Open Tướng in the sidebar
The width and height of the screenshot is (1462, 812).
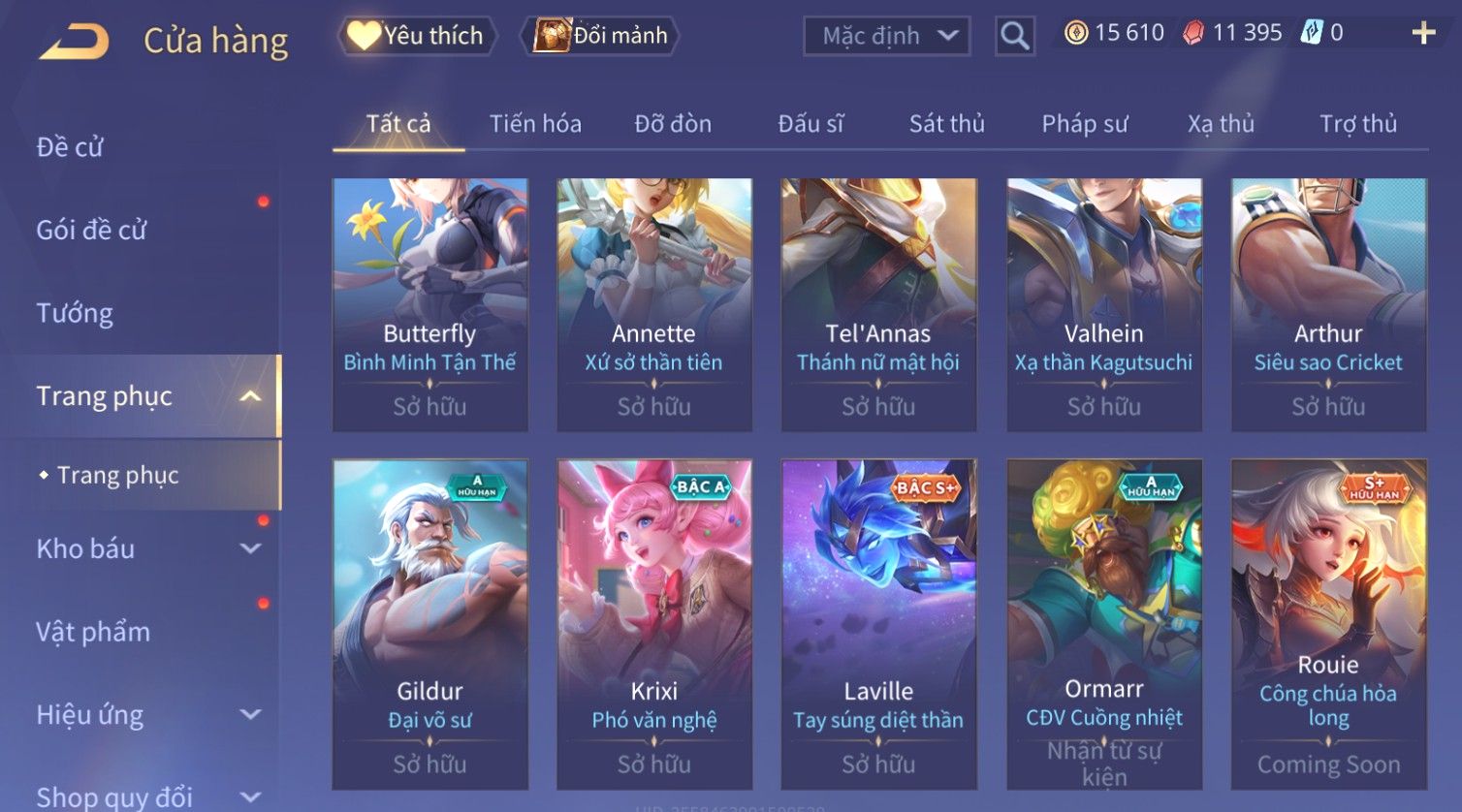[75, 313]
